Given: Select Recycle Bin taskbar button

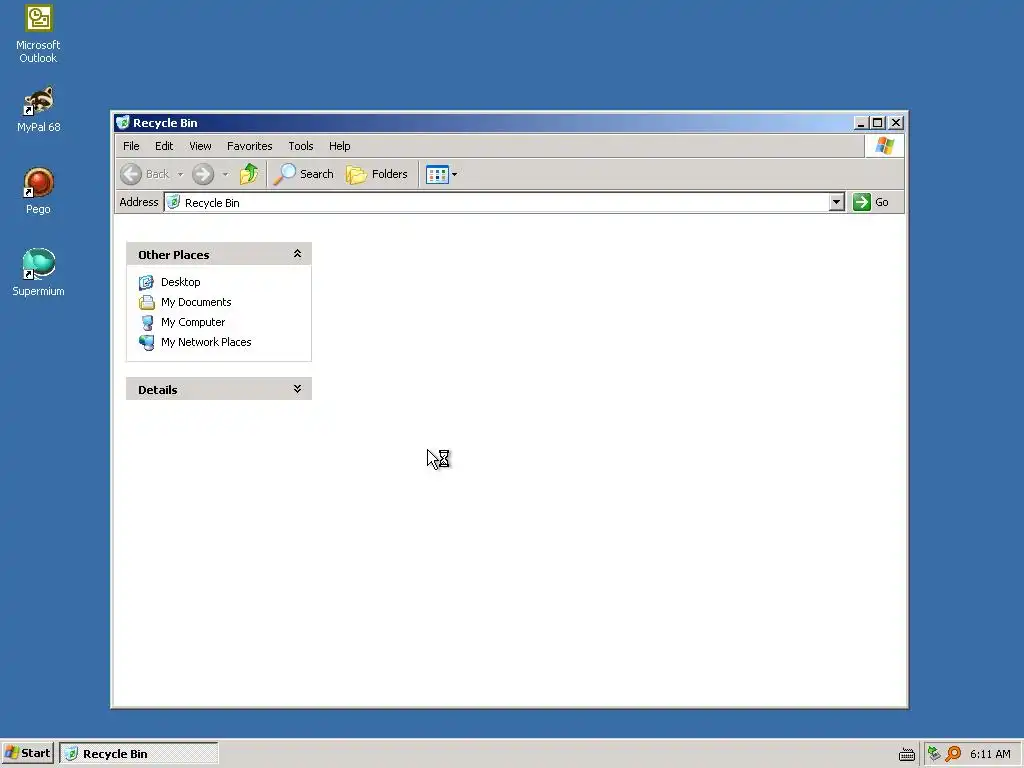Looking at the screenshot, I should [138, 754].
